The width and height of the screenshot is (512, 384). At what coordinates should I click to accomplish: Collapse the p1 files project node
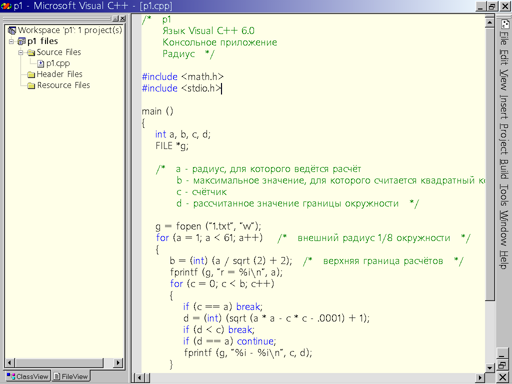pyautogui.click(x=11, y=41)
